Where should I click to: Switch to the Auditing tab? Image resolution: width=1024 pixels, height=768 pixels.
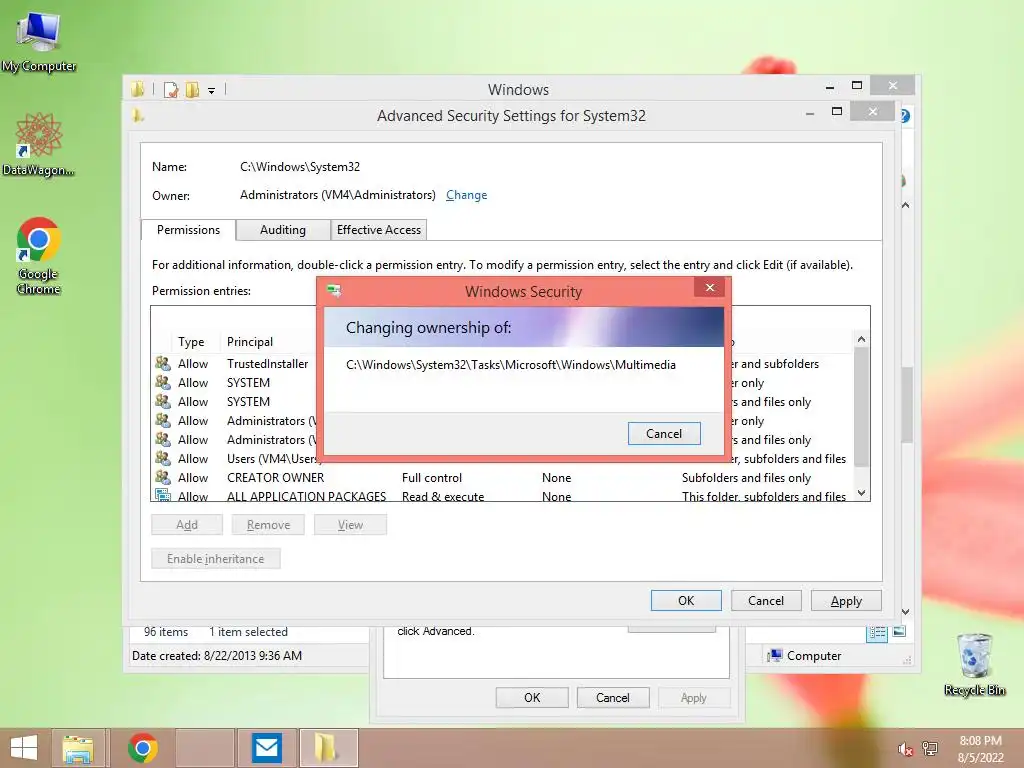tap(283, 230)
